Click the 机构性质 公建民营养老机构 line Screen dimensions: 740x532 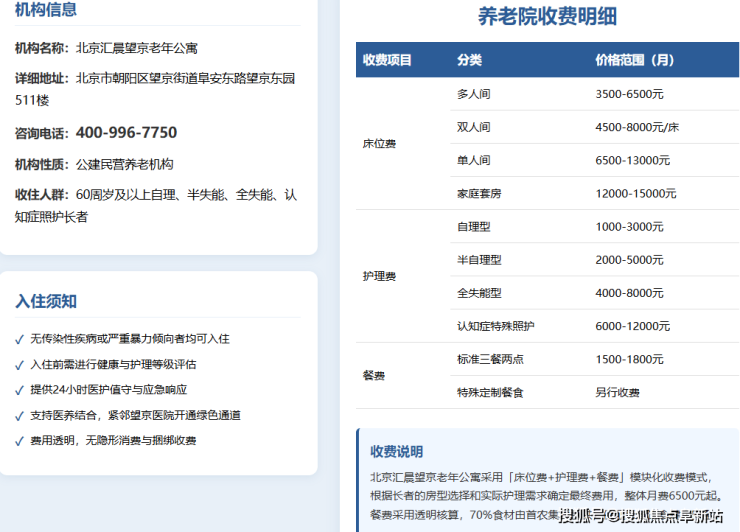(94, 164)
